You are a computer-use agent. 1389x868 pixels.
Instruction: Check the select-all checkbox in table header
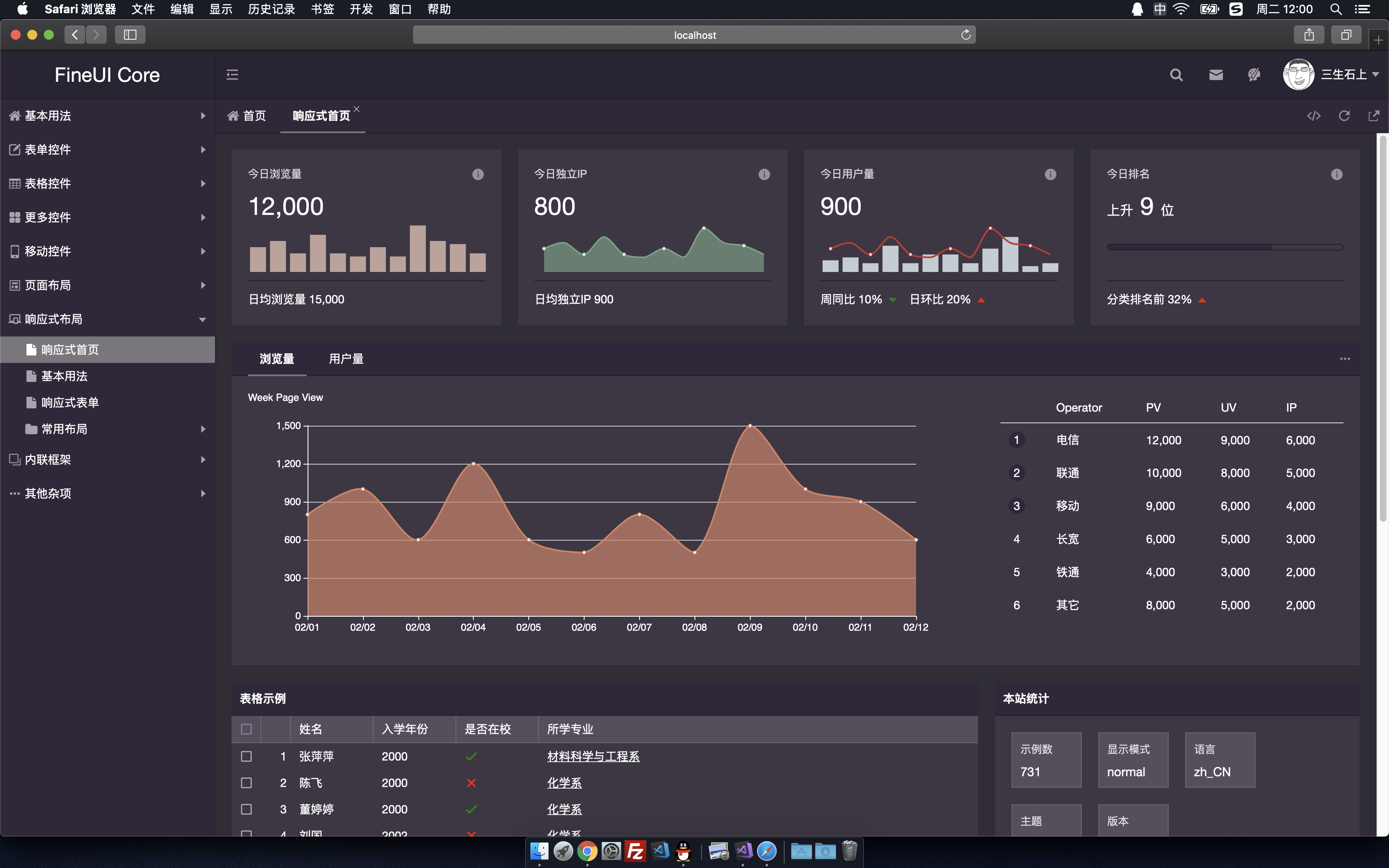click(x=246, y=729)
